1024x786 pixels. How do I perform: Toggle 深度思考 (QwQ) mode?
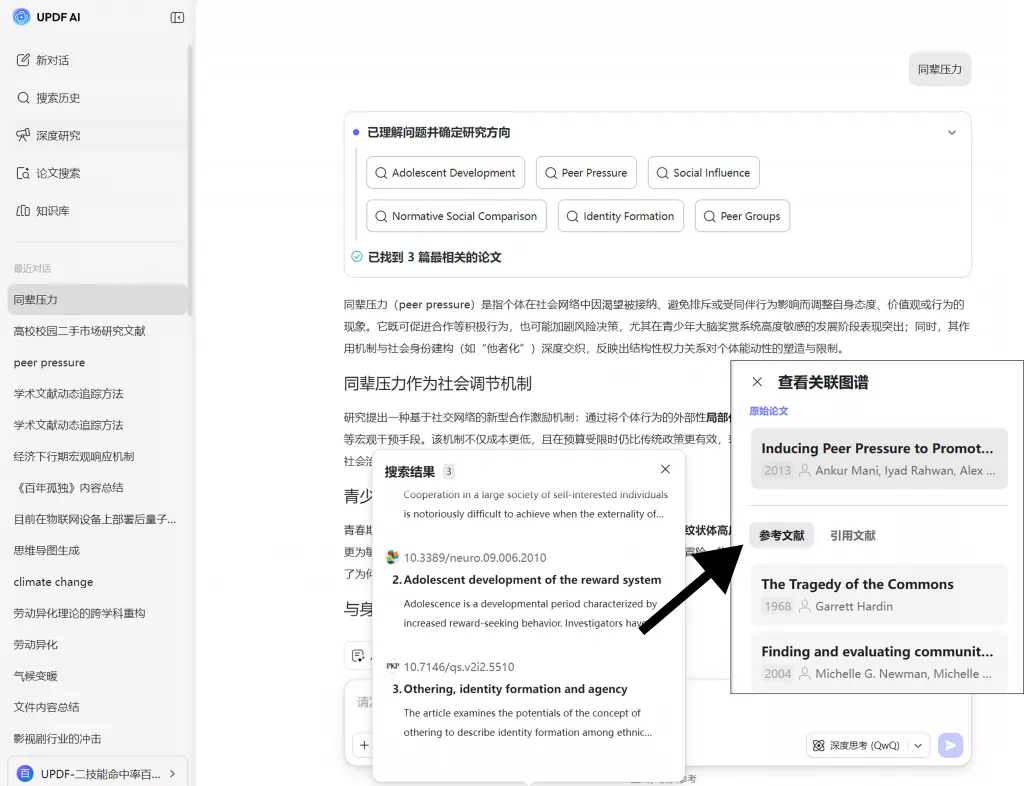coord(856,745)
